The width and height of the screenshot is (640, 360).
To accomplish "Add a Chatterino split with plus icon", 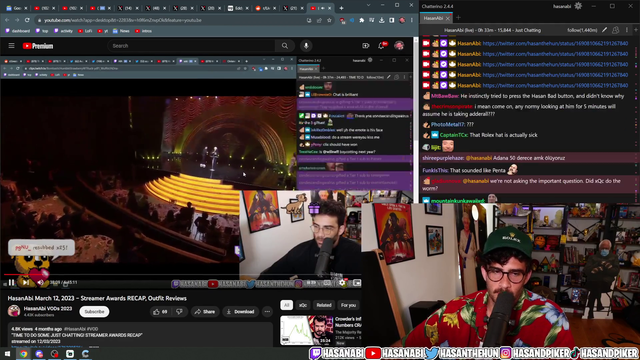I will click(x=636, y=30).
